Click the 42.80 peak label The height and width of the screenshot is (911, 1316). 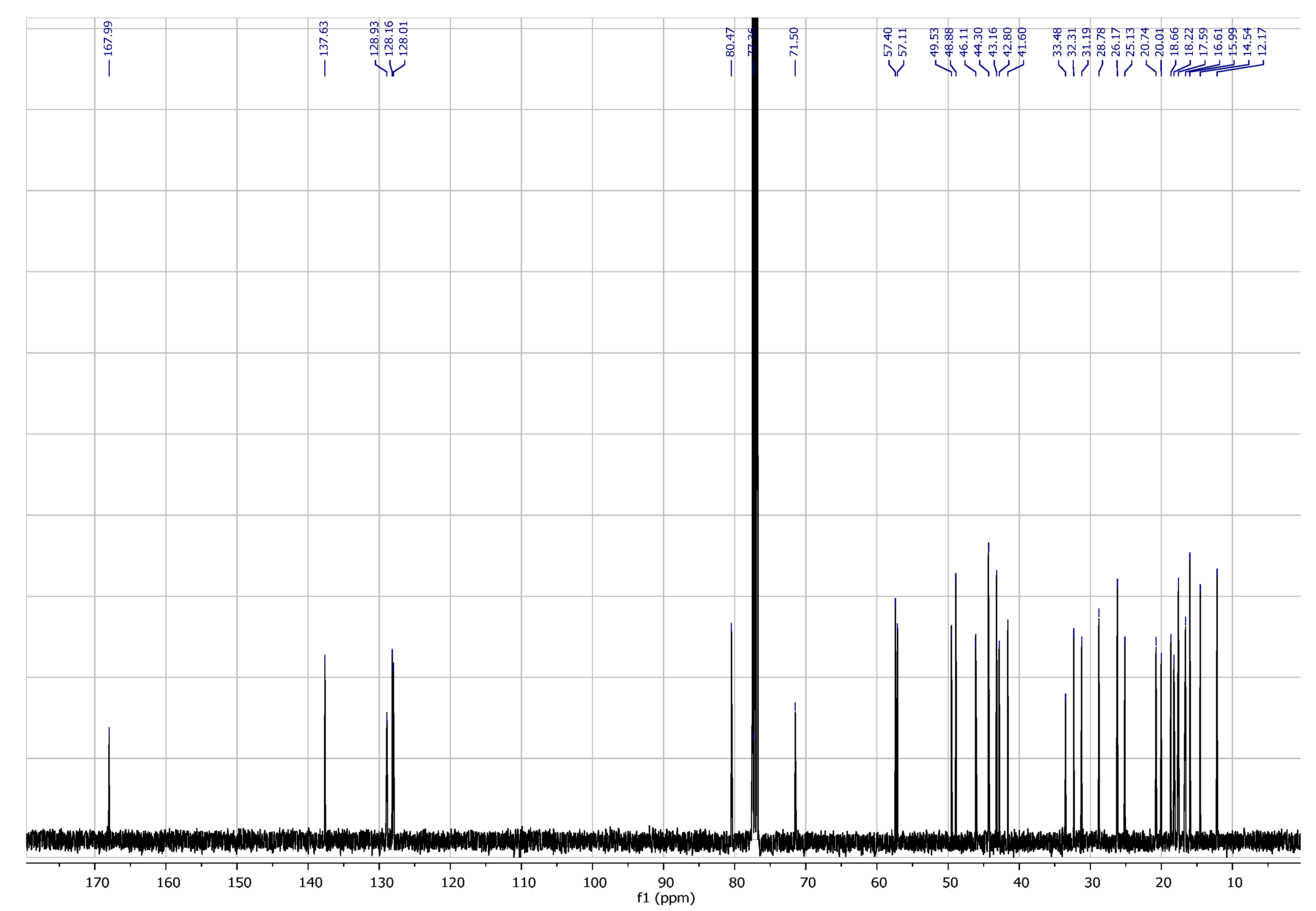point(1008,42)
